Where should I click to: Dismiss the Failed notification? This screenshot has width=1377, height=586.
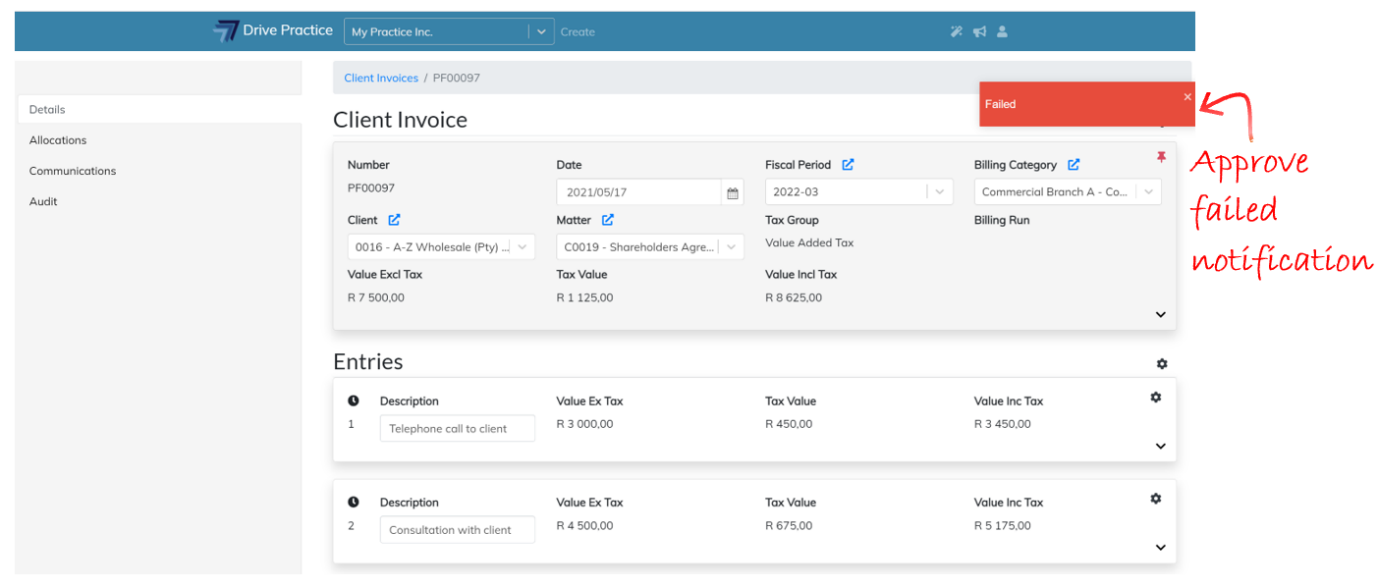(x=1187, y=97)
